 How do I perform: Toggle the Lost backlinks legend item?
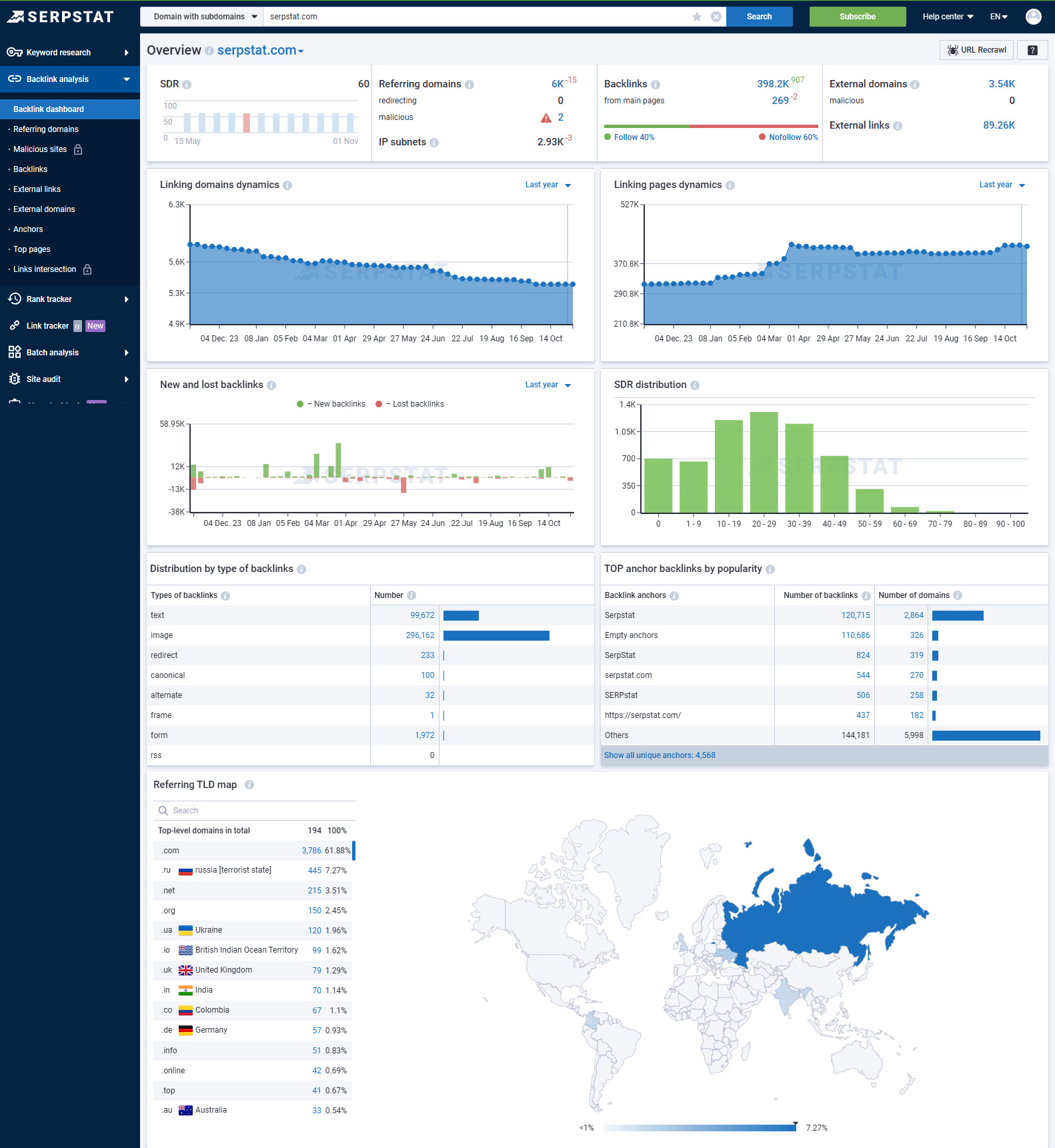coord(409,404)
